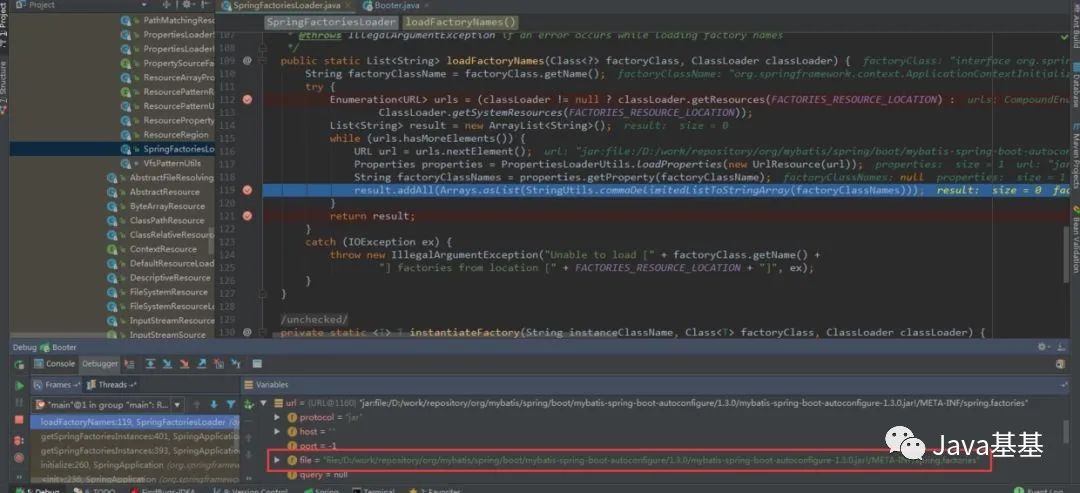Select the Debugger tab
Viewport: 1080px width, 493px height.
coord(100,364)
